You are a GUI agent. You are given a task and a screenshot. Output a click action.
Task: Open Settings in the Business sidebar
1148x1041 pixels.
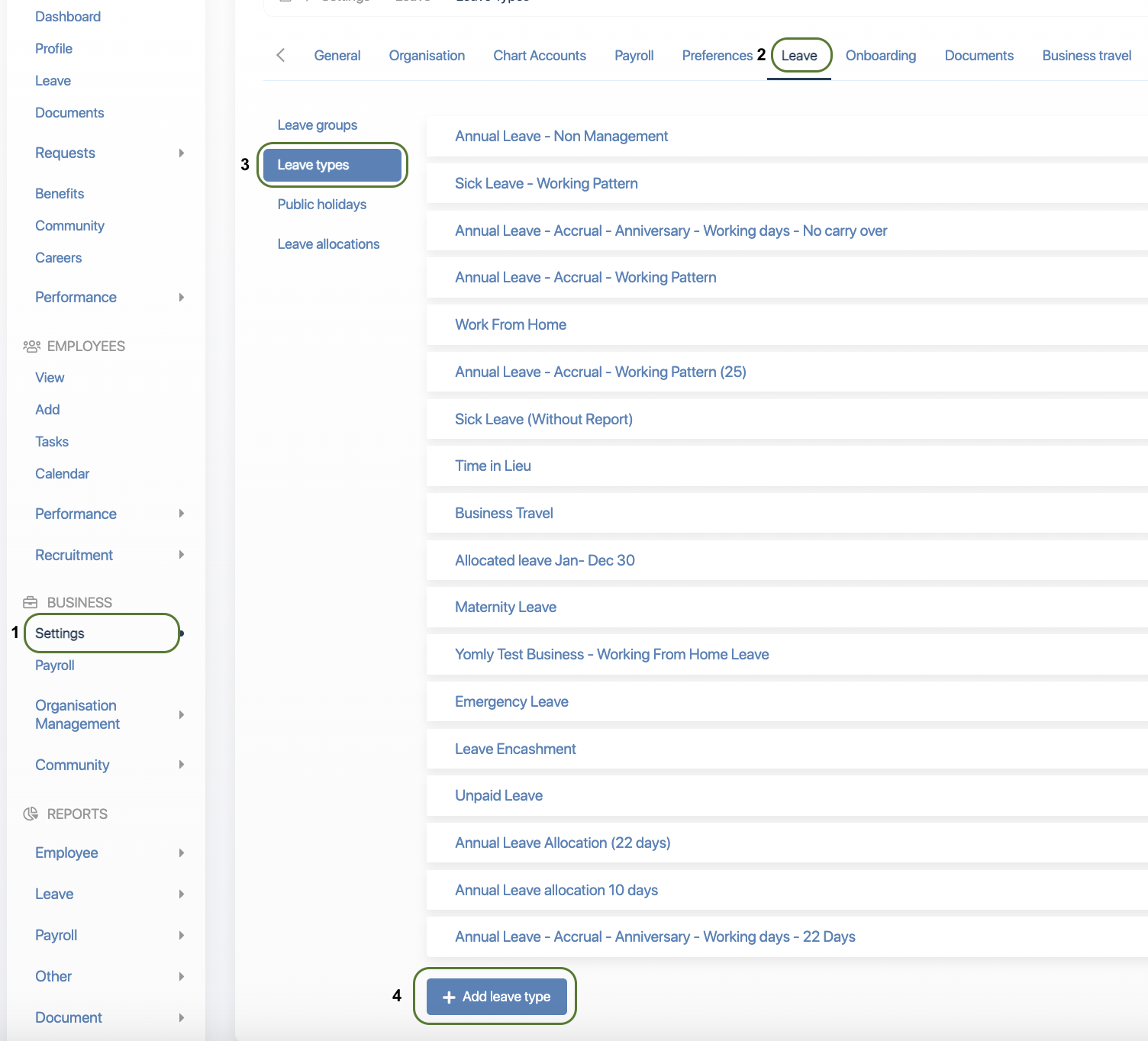[60, 633]
